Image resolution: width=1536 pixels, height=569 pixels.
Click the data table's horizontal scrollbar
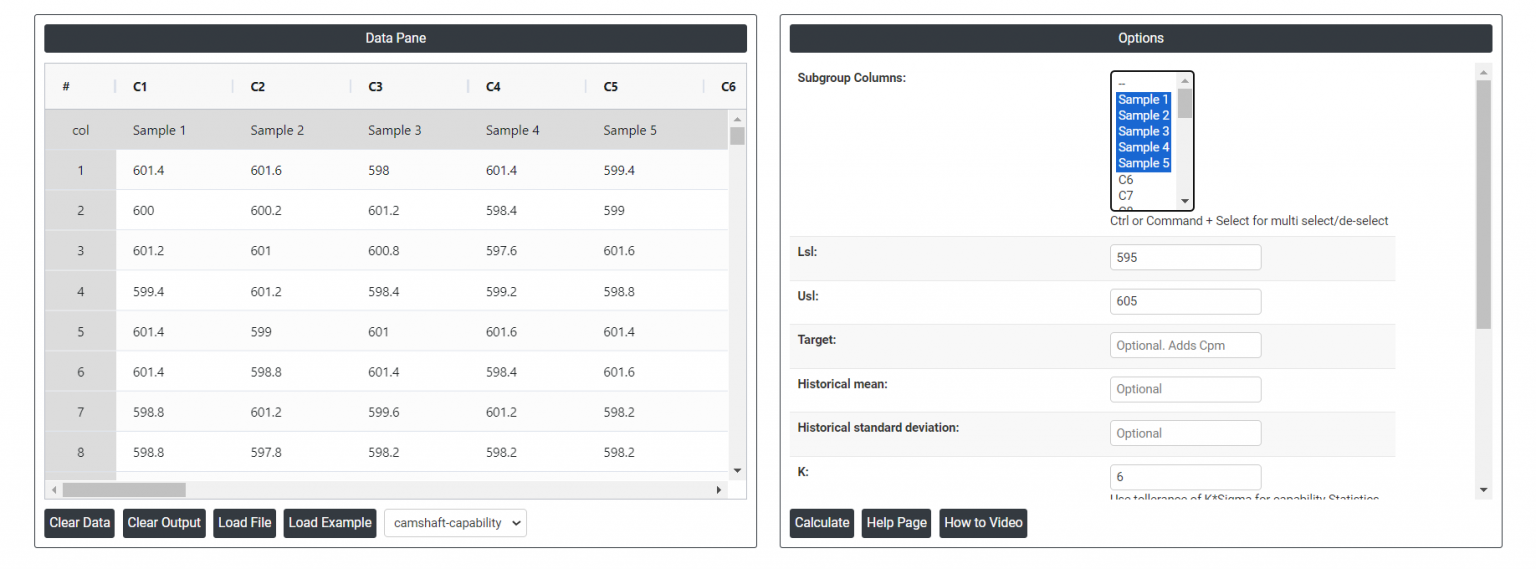(x=124, y=490)
